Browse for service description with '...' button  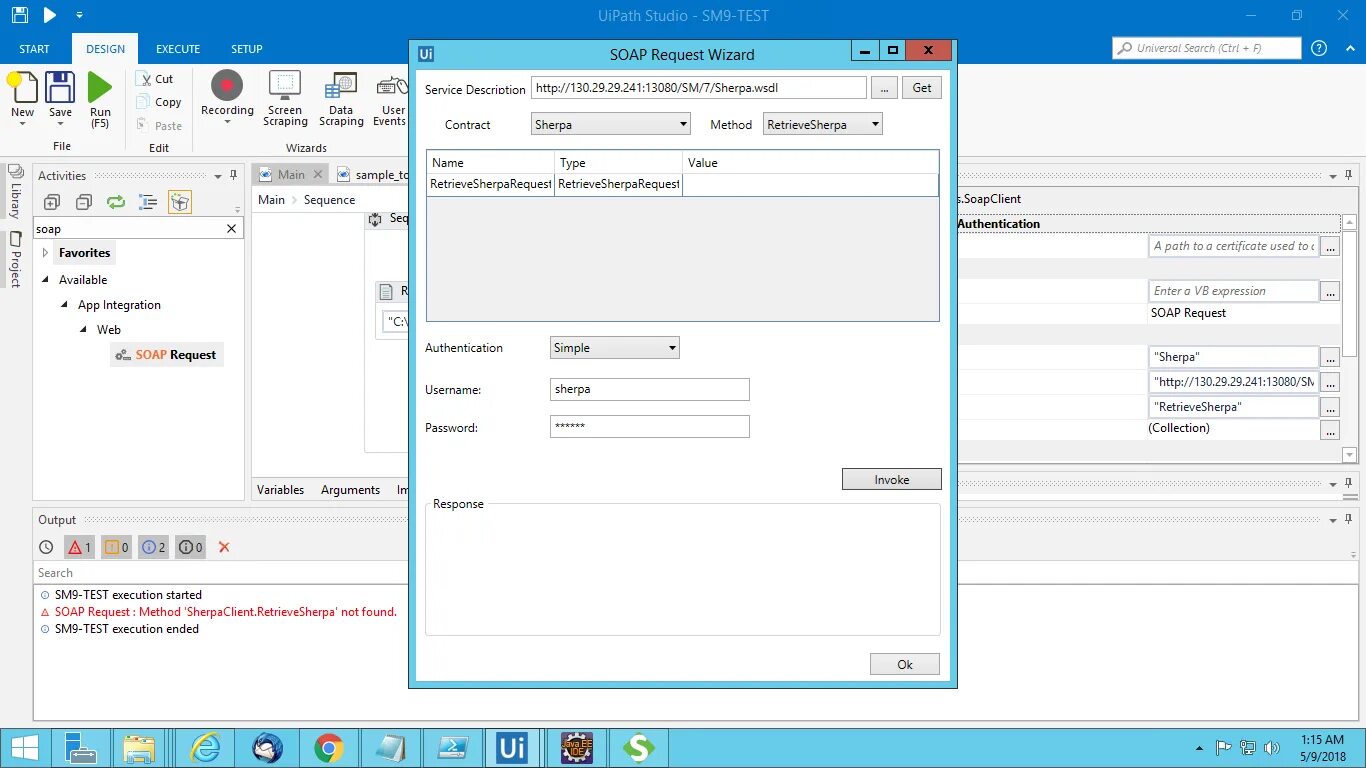click(x=884, y=88)
